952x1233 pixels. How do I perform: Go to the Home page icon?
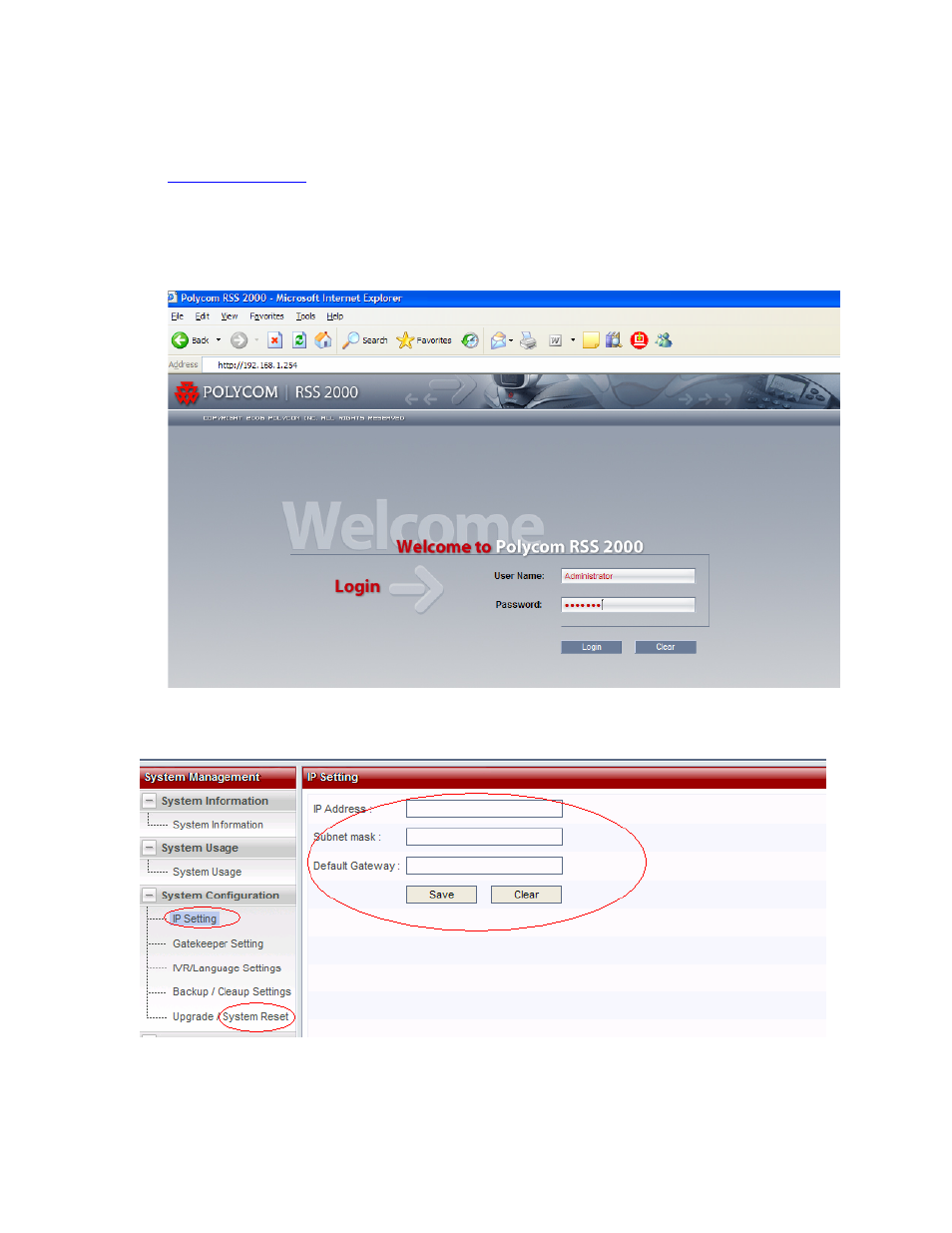tap(322, 340)
